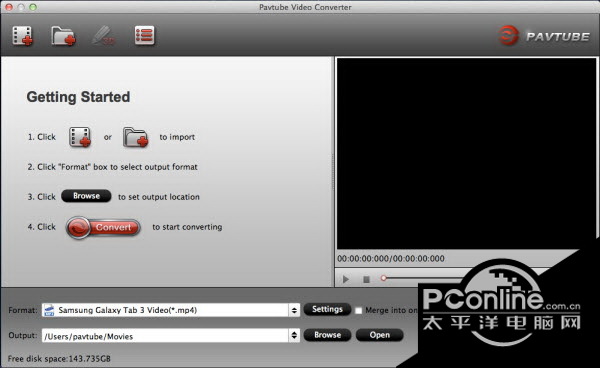Viewport: 600px width, 368px height.
Task: Click the Free disk space:143.735GB text
Action: coord(59,359)
